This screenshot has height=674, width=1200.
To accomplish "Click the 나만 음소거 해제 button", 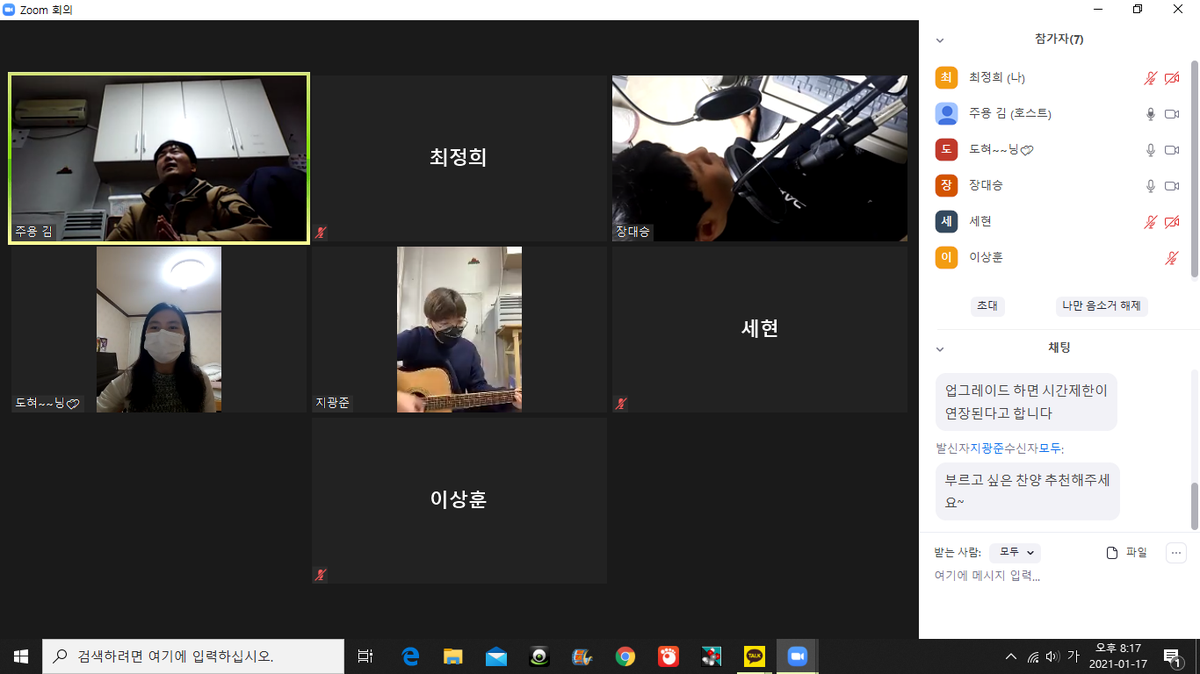I will point(1102,306).
